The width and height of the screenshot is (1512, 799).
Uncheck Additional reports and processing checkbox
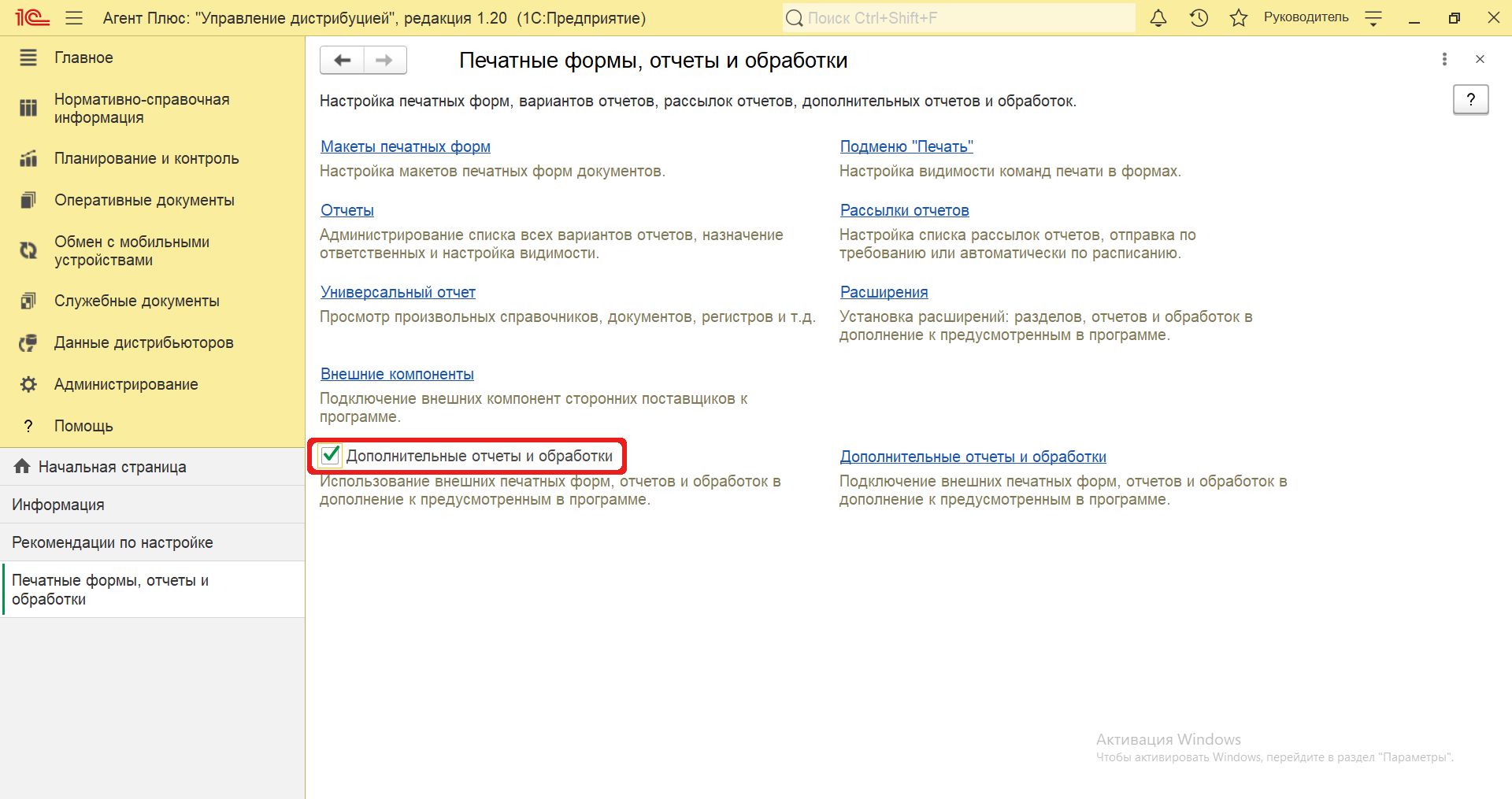tap(330, 455)
